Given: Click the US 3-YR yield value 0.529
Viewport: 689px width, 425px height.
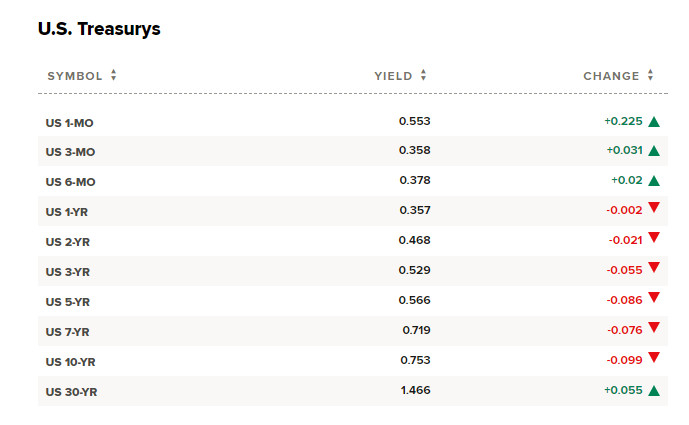Looking at the screenshot, I should point(414,271).
